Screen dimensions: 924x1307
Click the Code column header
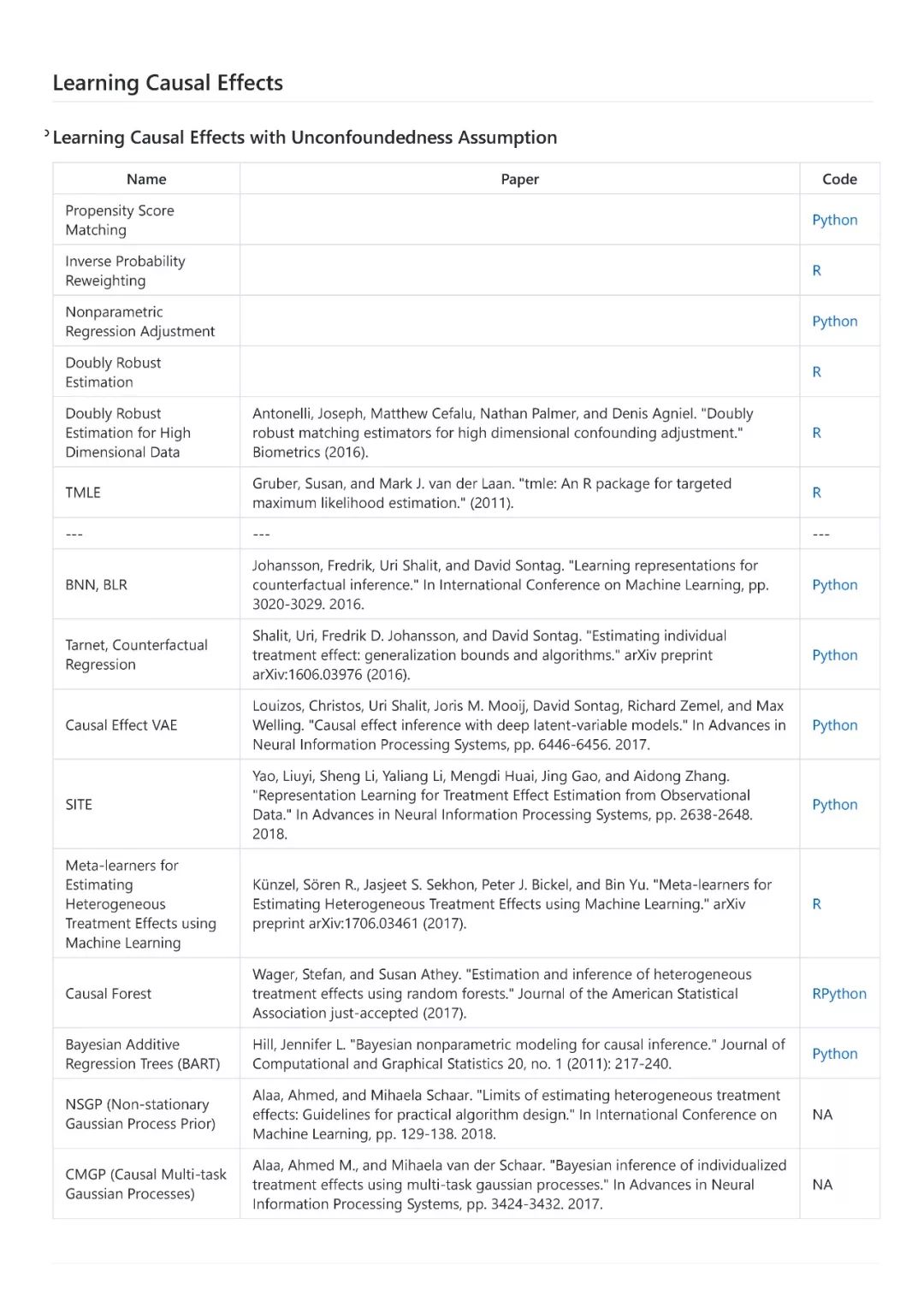pos(839,179)
